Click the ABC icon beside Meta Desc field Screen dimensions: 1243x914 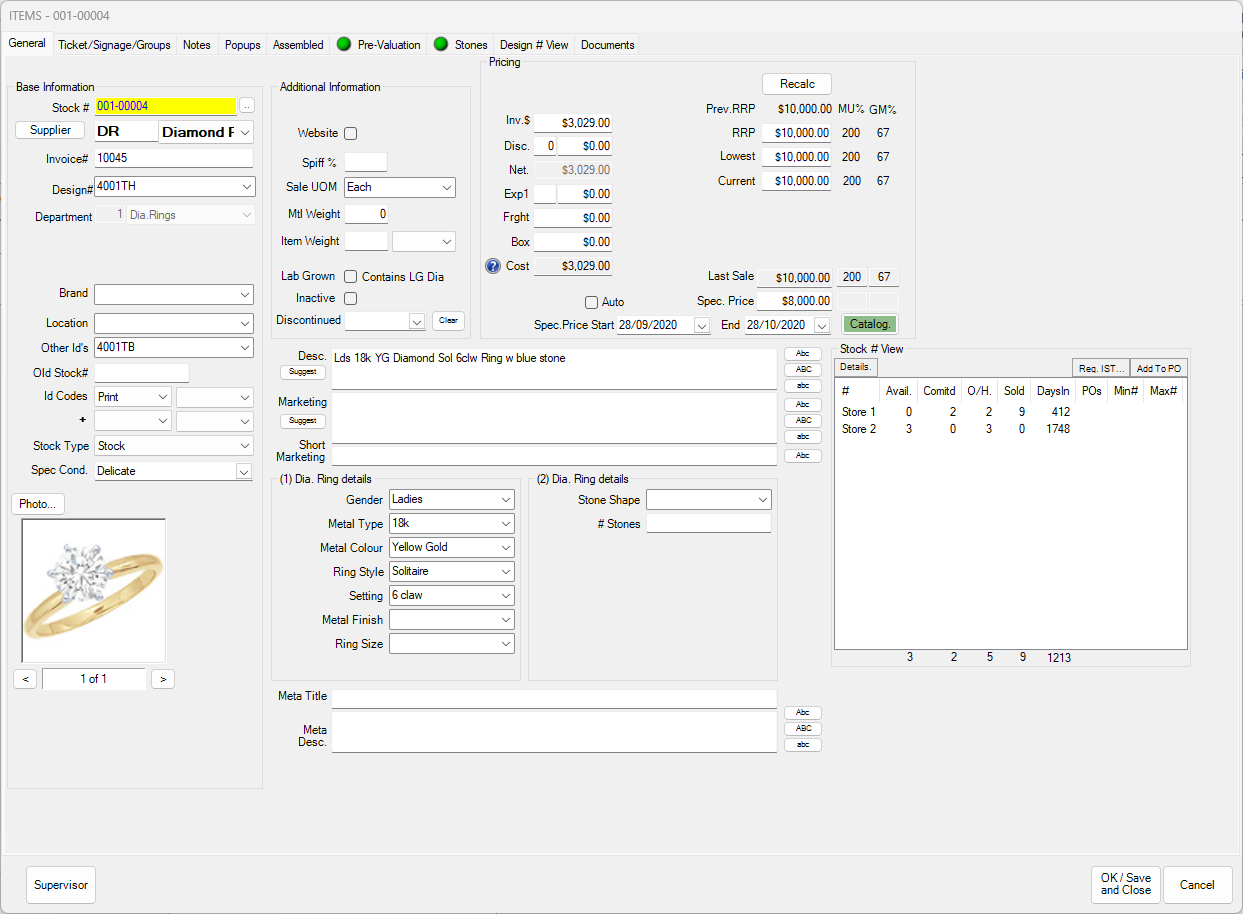click(802, 728)
